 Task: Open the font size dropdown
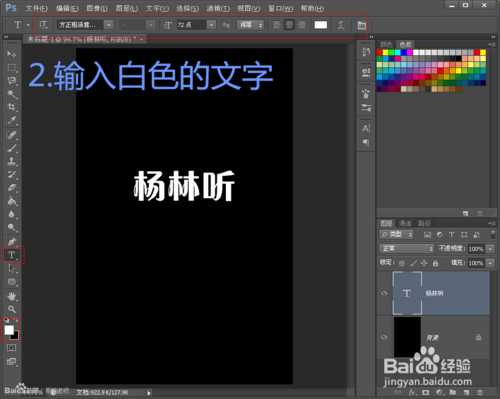click(x=211, y=25)
